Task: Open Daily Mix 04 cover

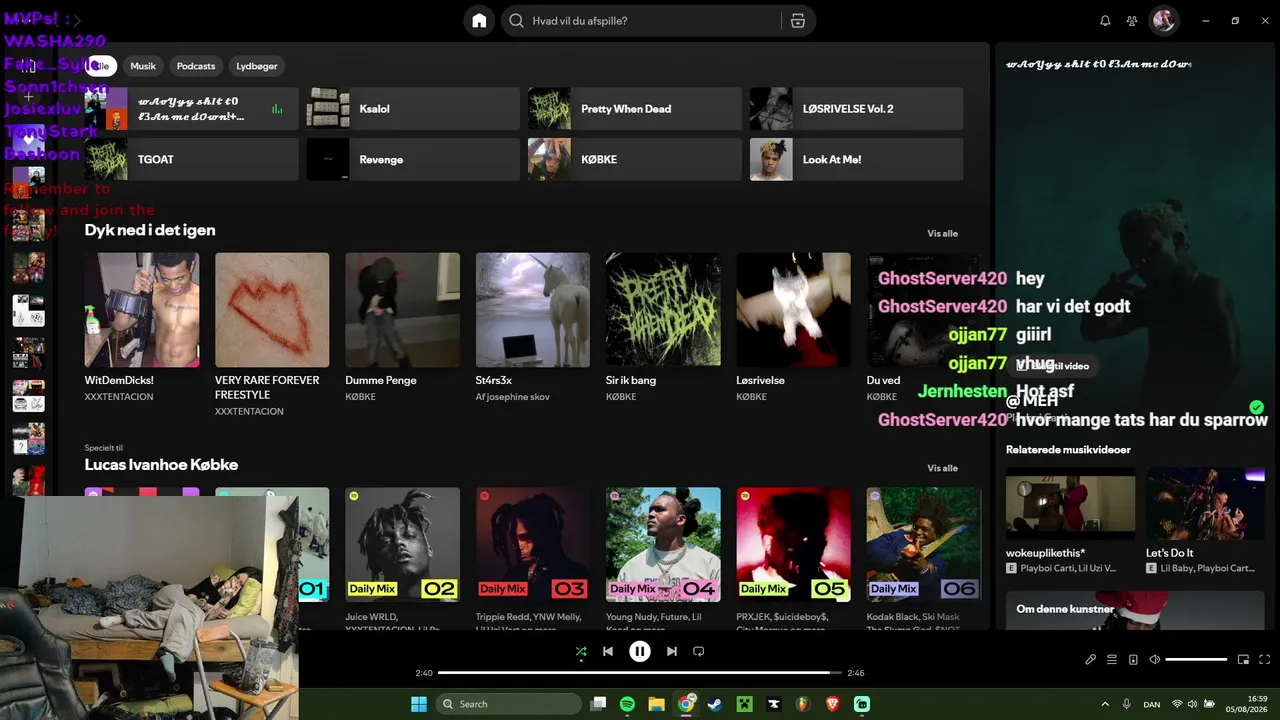Action: coord(663,544)
